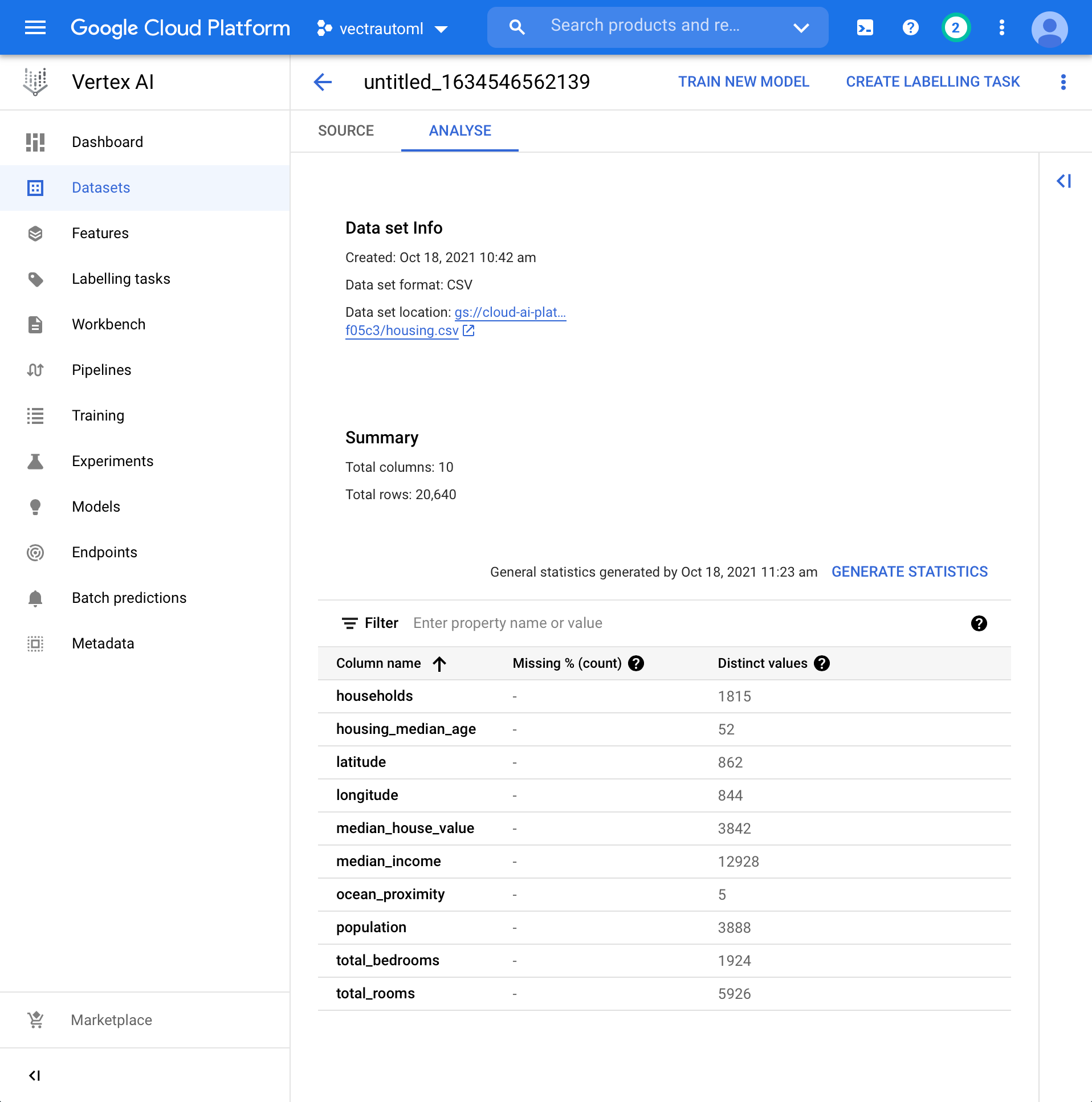Open Cloud Shell terminal
Screen dimensions: 1092x1102
click(x=865, y=27)
